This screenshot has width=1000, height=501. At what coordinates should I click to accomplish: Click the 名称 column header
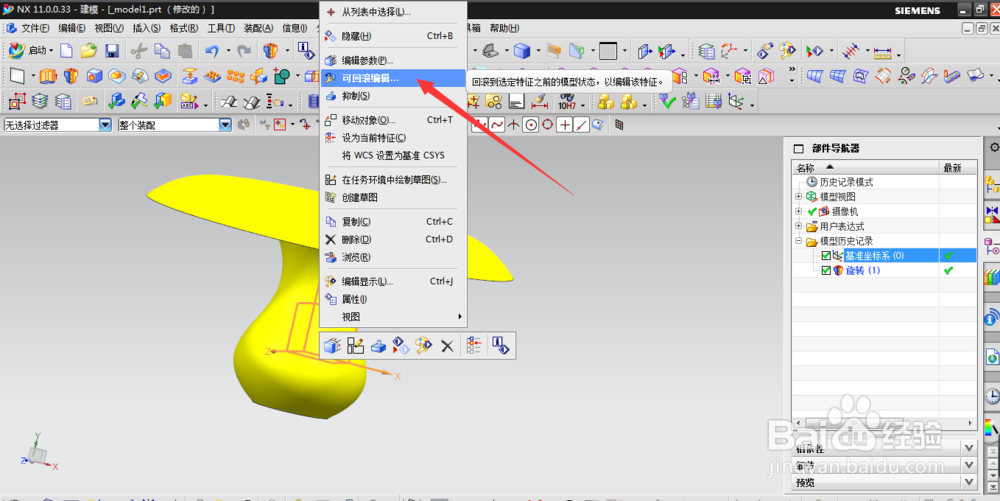coord(865,168)
